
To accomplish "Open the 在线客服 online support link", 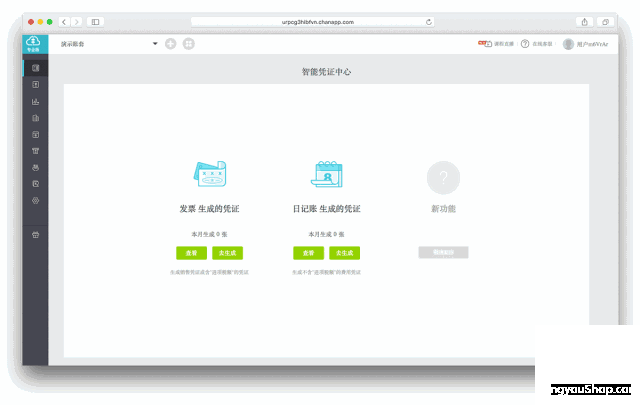I will coord(542,44).
